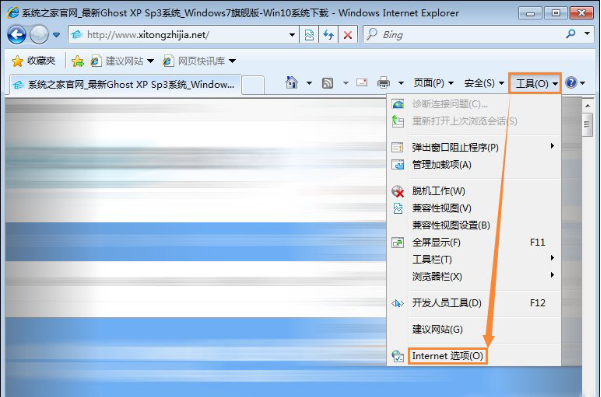601x397 pixels.
Task: Open the 页面(P) menu
Action: (434, 83)
